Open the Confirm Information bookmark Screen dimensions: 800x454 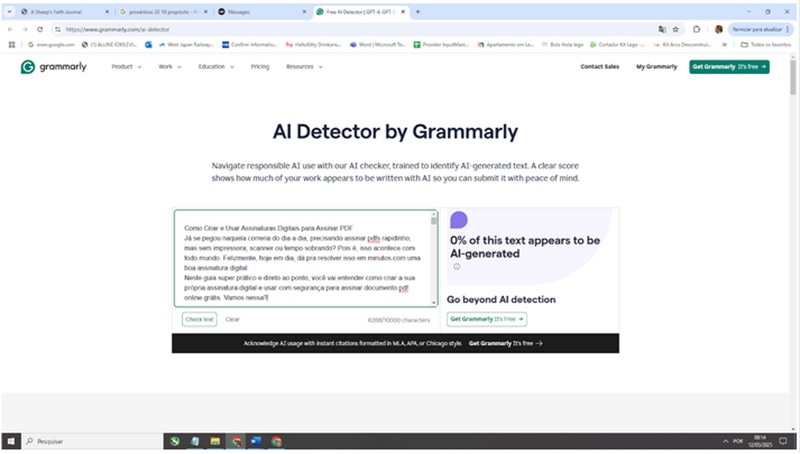pos(249,45)
